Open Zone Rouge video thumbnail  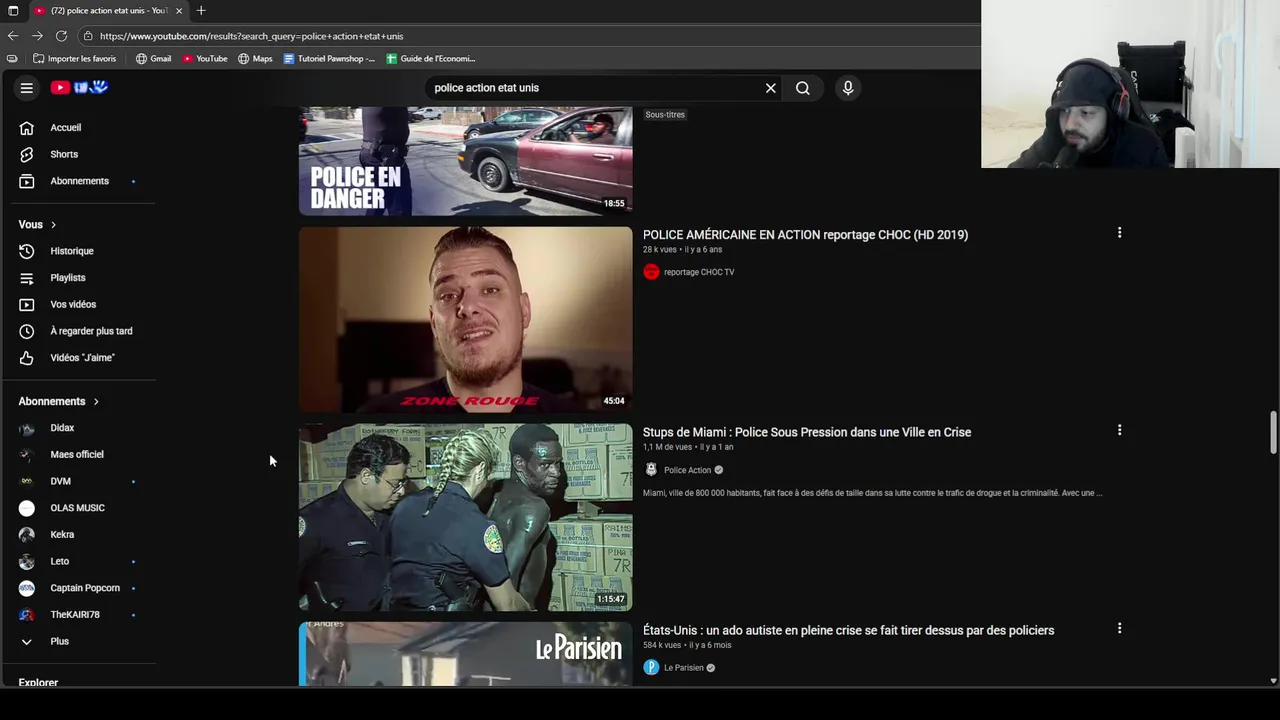(465, 319)
